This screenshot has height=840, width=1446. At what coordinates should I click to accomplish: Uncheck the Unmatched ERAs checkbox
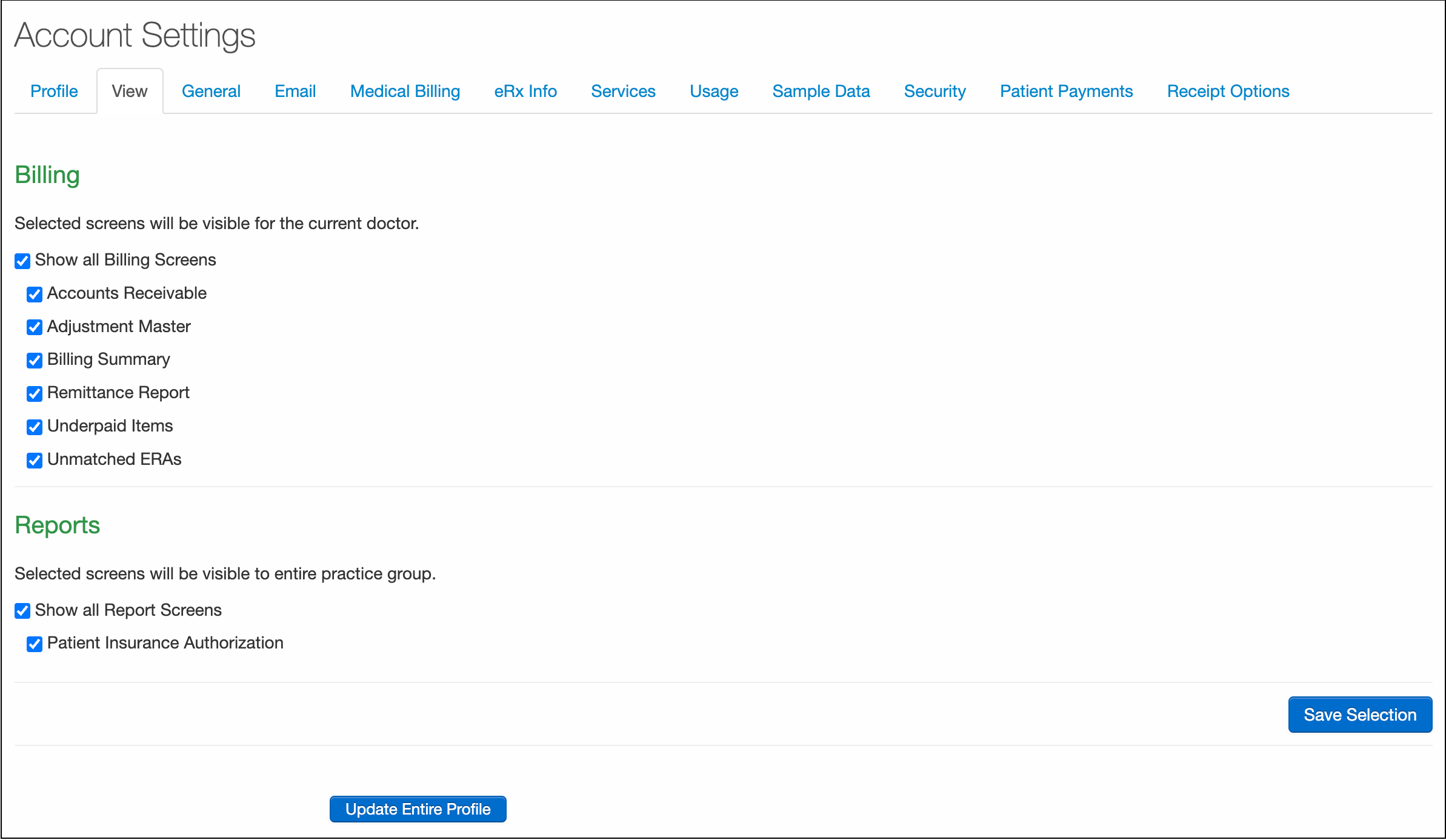coord(35,461)
